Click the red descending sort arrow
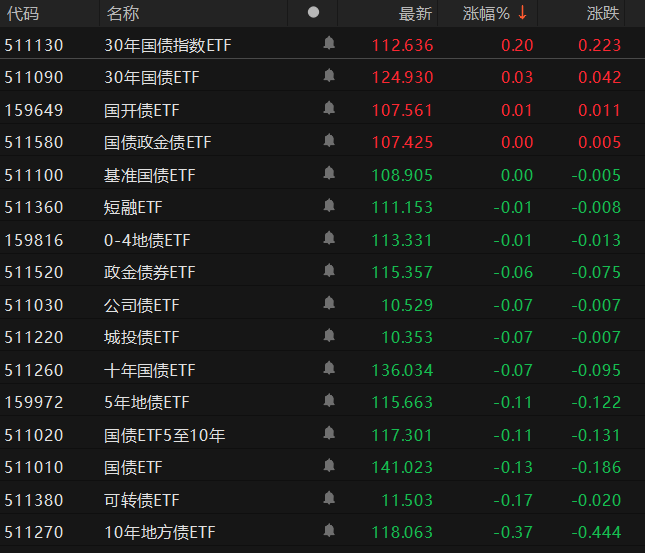This screenshot has height=553, width=645. (x=522, y=13)
